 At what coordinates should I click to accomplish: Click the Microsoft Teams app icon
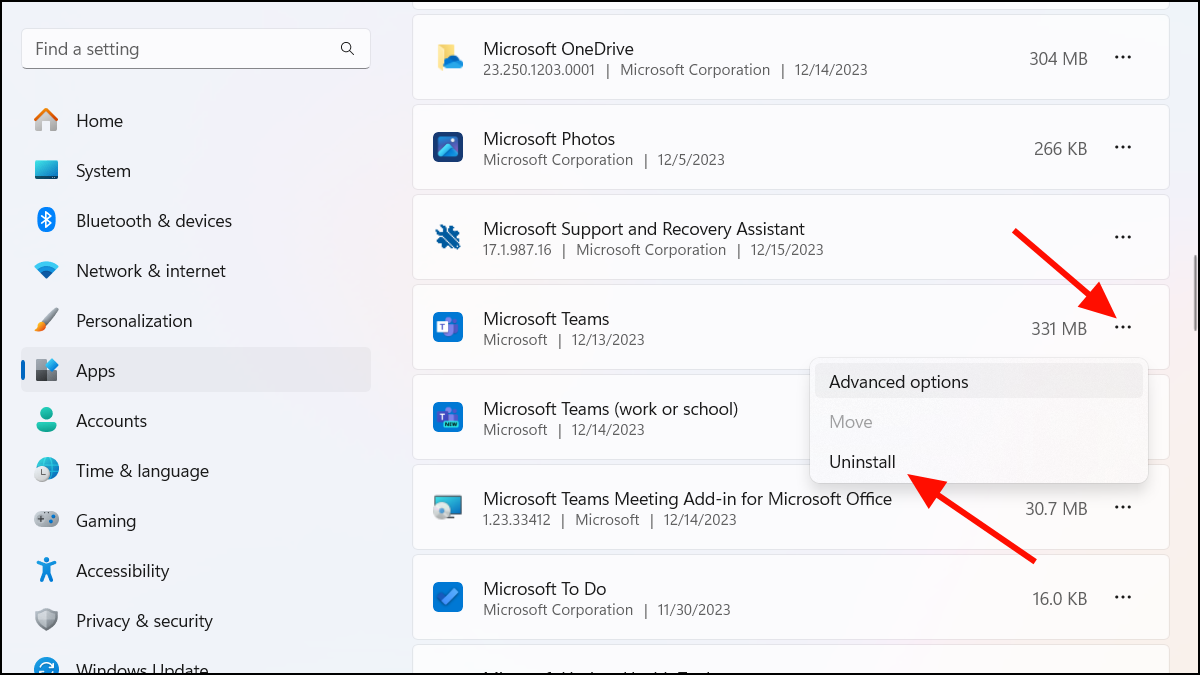click(448, 327)
